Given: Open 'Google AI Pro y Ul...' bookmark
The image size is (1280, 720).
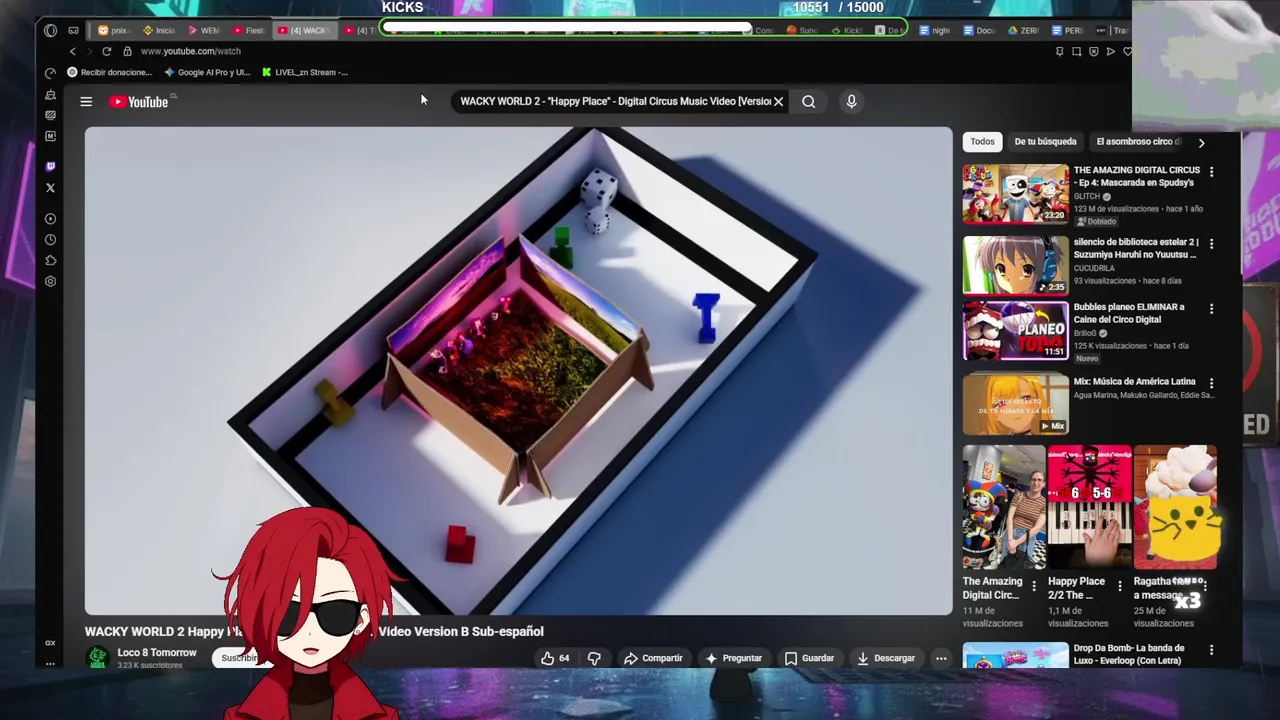Looking at the screenshot, I should pos(207,72).
